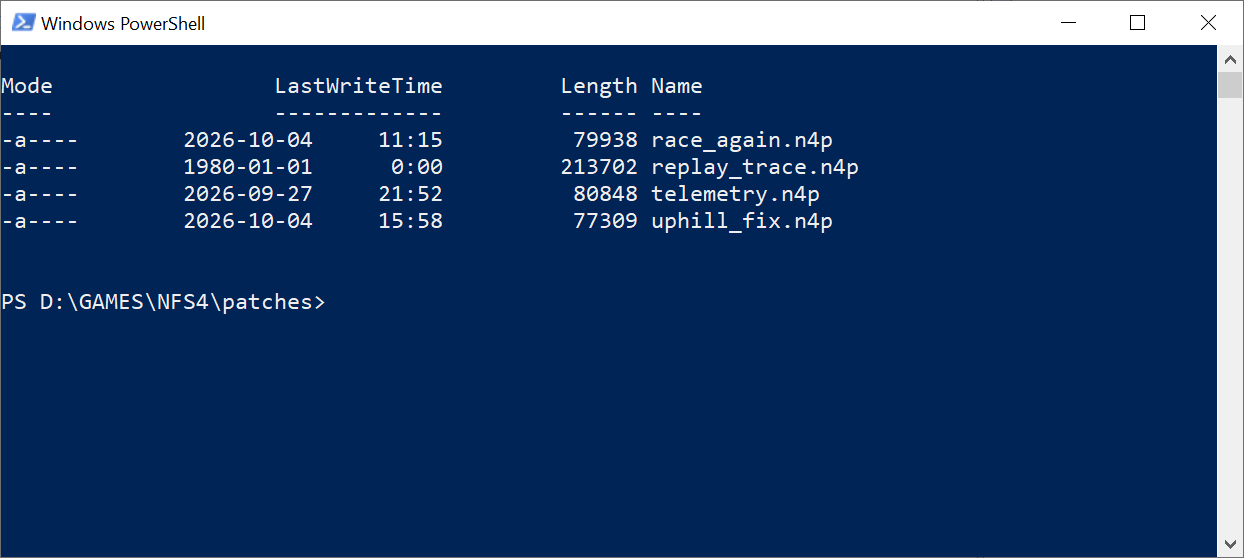Maximize the Windows PowerShell window
The width and height of the screenshot is (1244, 558).
tap(1137, 23)
